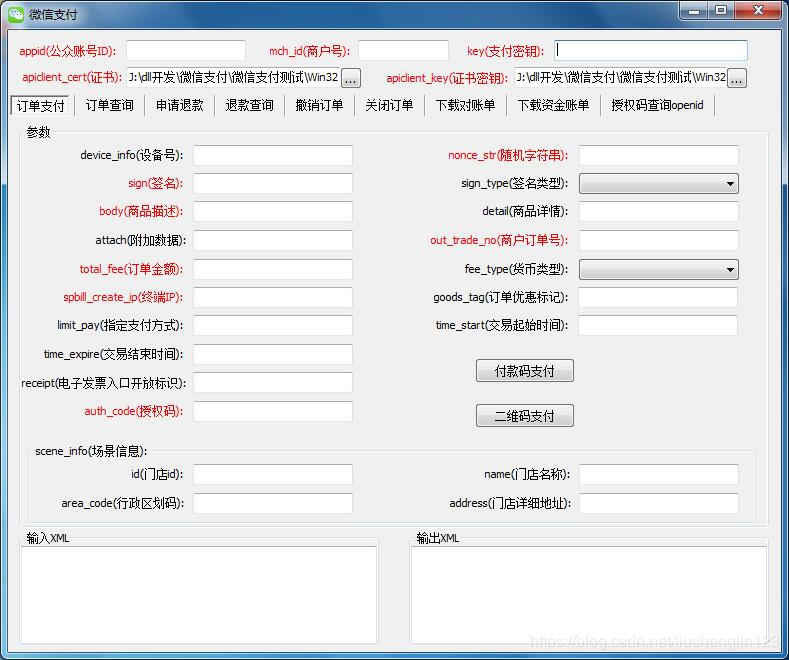Switch to the 订单查询 tab

click(x=109, y=105)
